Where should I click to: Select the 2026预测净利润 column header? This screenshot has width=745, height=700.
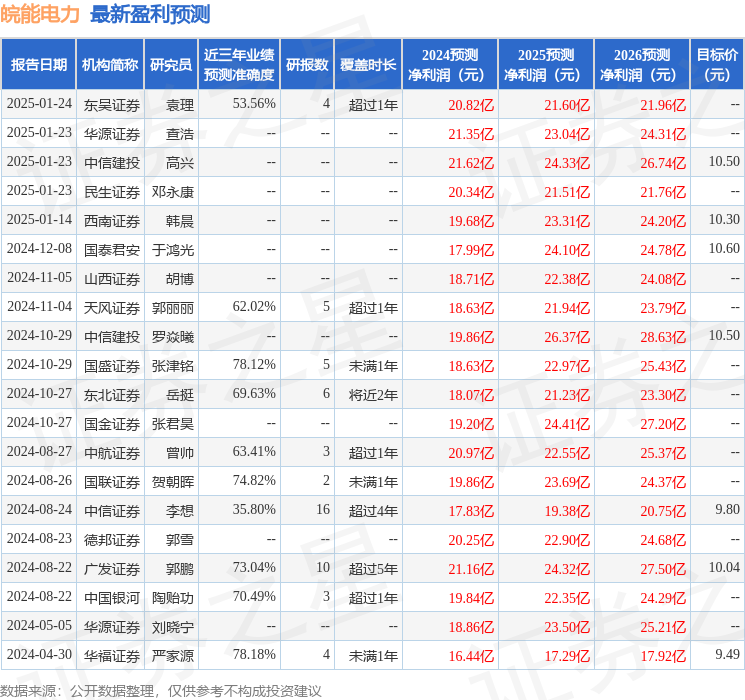point(642,65)
